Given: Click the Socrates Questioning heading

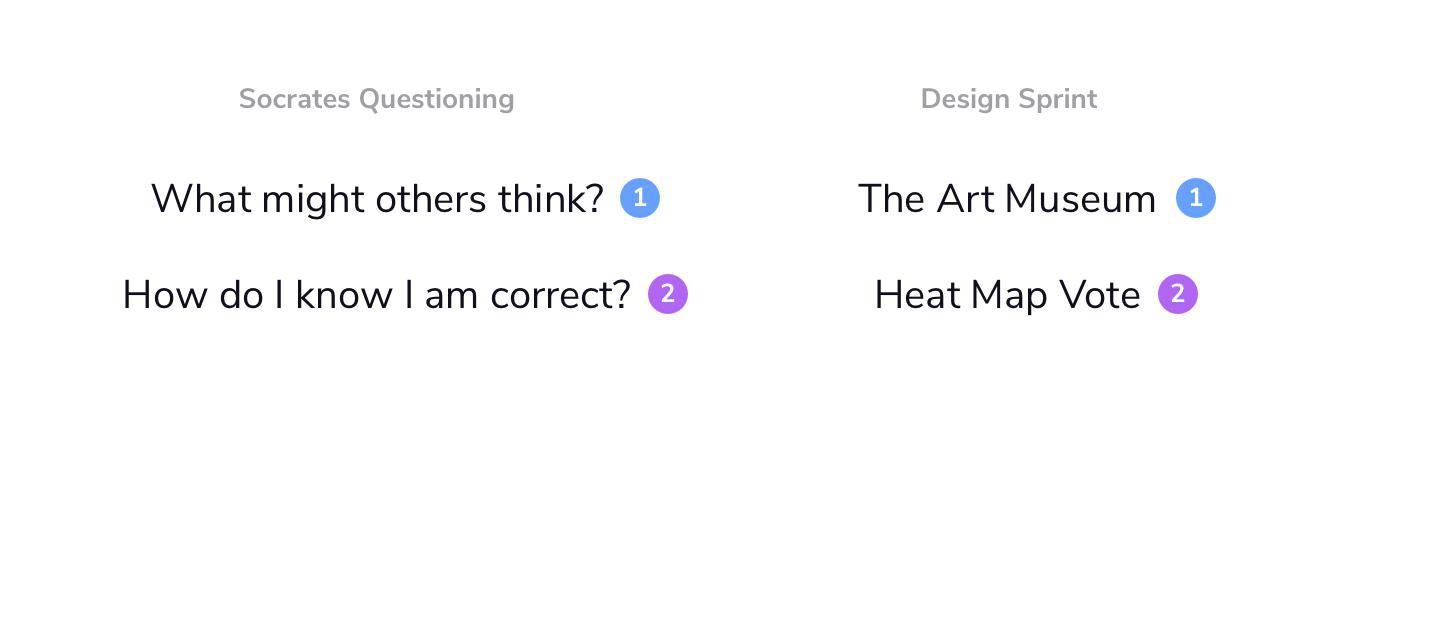Looking at the screenshot, I should [377, 99].
